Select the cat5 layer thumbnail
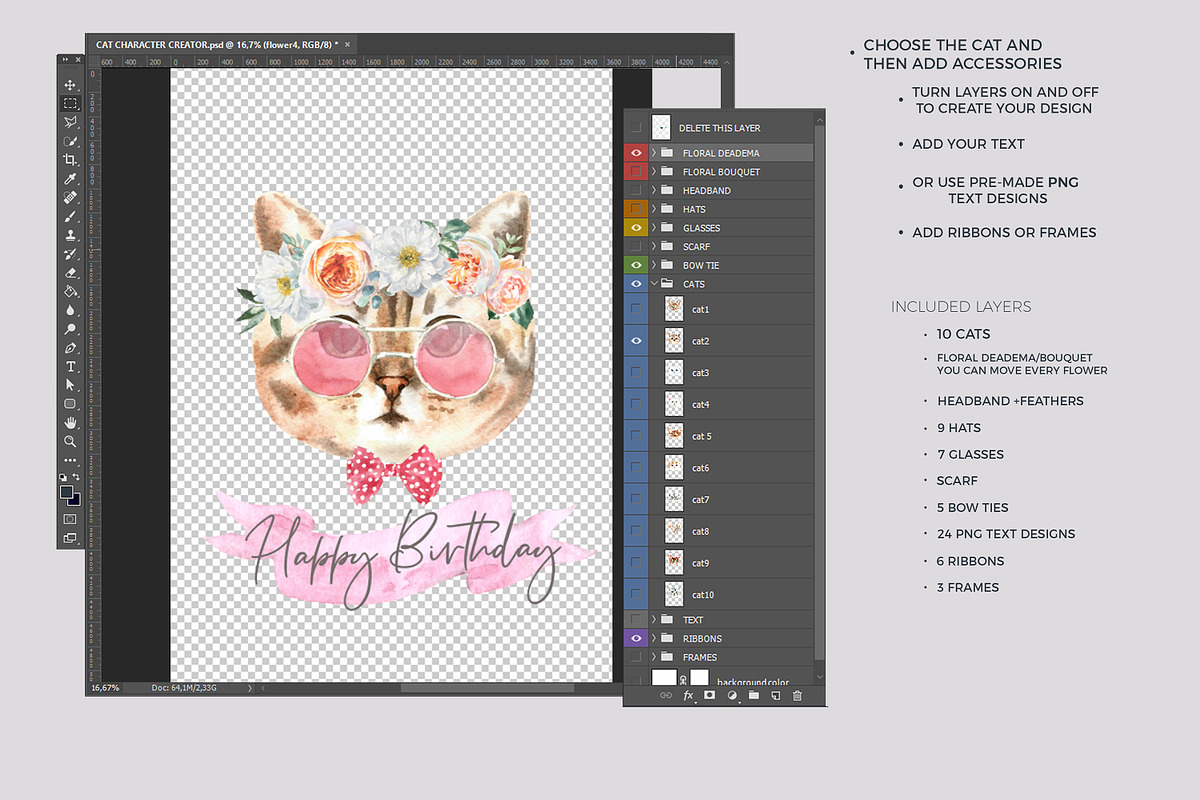The image size is (1200, 800). [674, 436]
